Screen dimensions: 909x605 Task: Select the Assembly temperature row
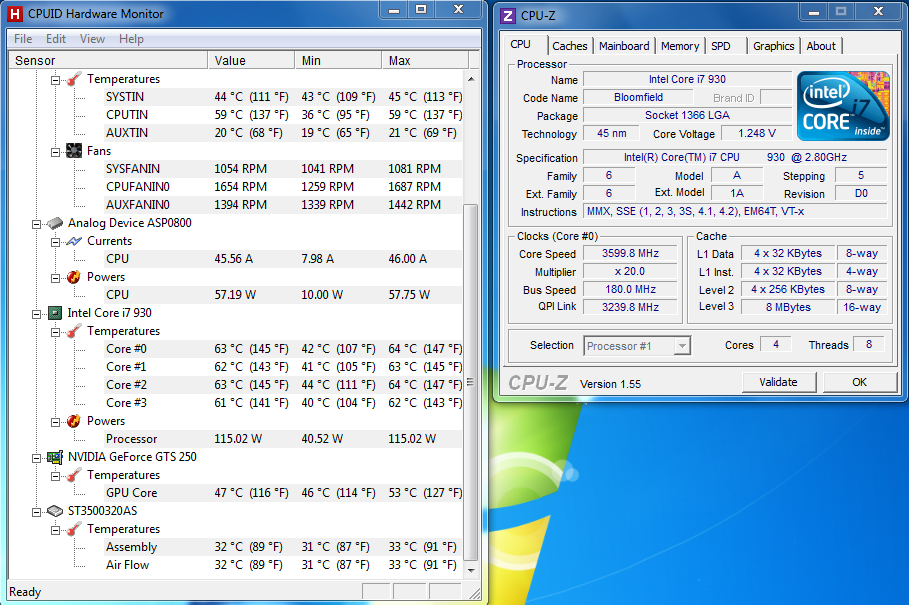coord(283,546)
